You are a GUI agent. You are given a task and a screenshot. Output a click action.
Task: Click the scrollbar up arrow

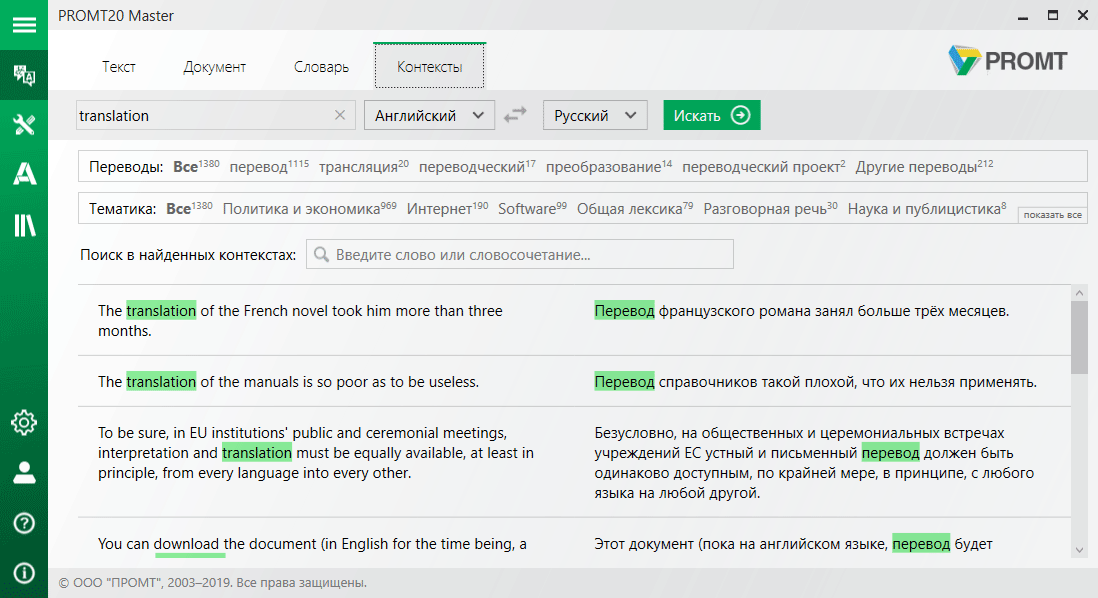click(1079, 293)
